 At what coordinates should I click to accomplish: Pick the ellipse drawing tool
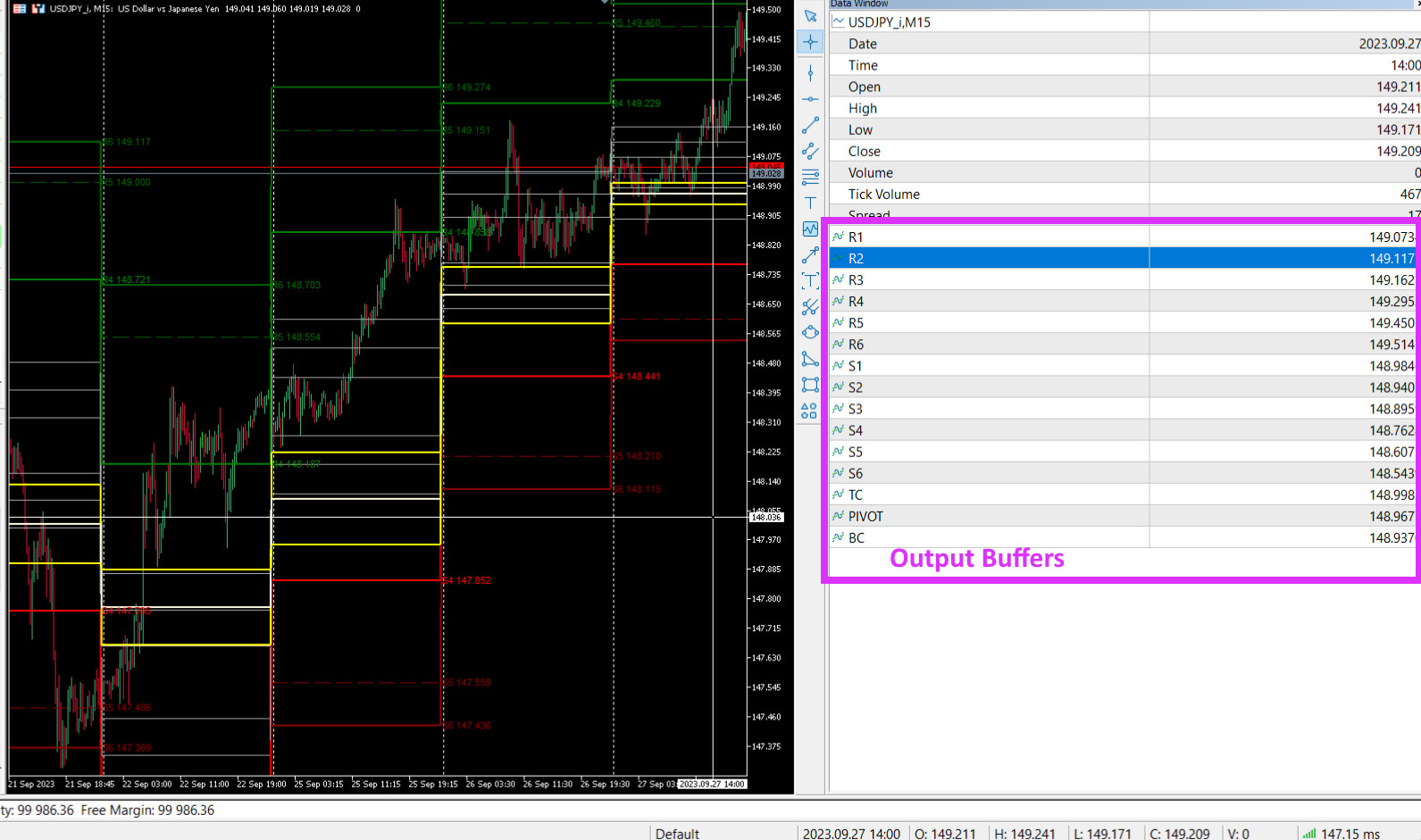810,332
